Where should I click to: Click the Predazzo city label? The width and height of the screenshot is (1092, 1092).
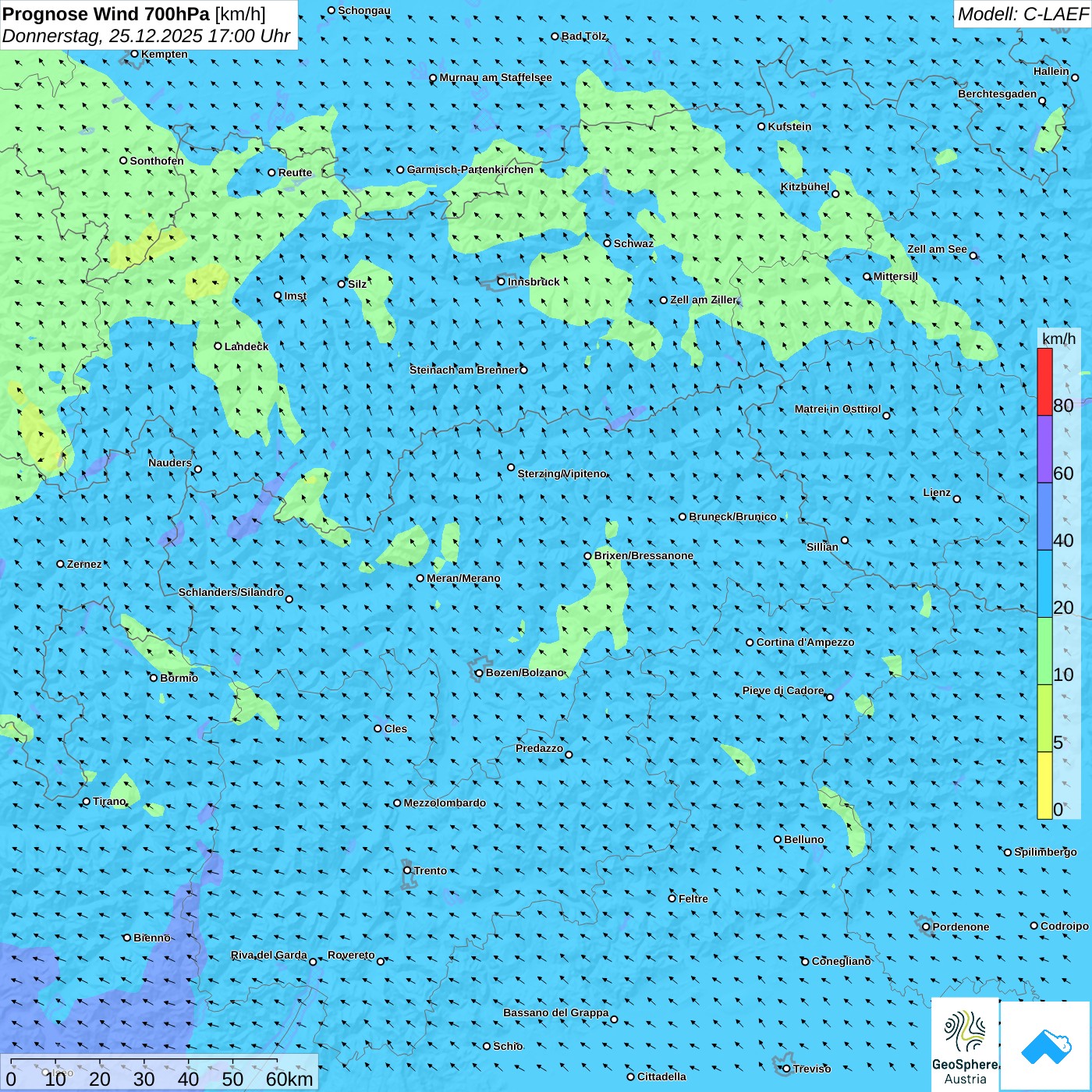tap(539, 748)
